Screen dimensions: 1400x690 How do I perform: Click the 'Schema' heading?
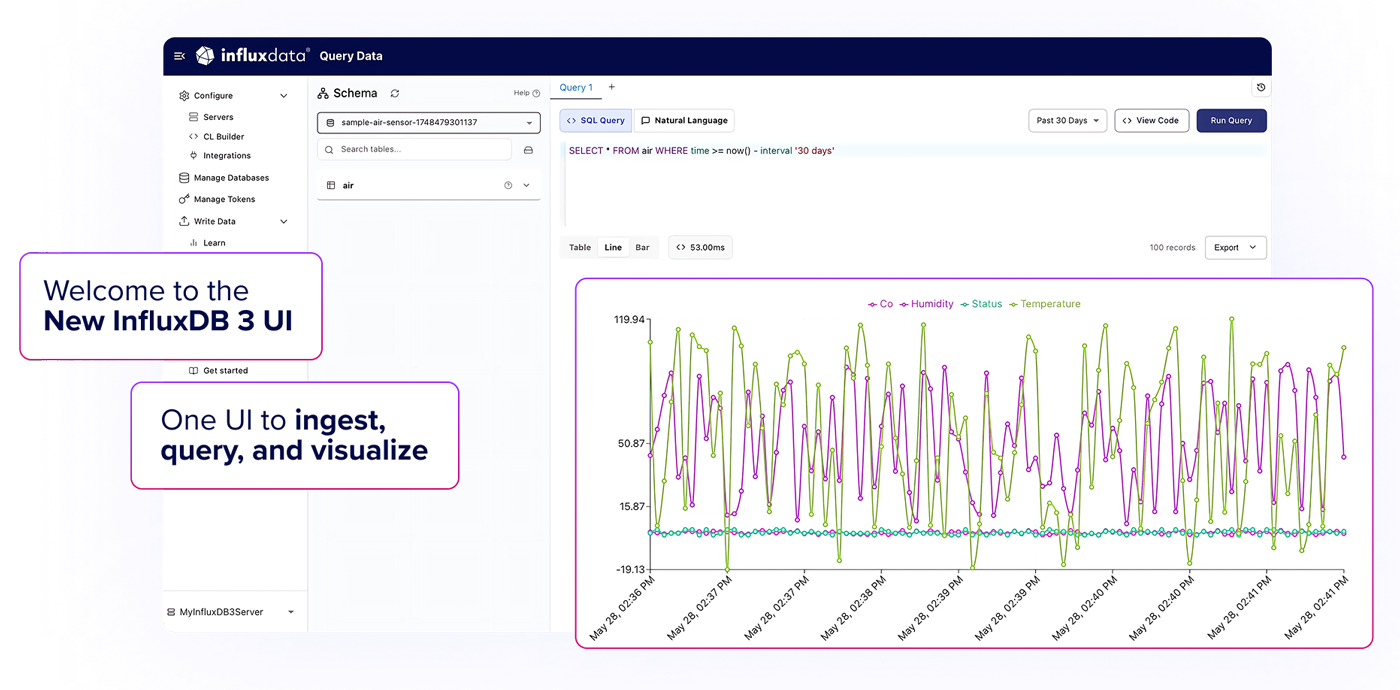coord(355,93)
